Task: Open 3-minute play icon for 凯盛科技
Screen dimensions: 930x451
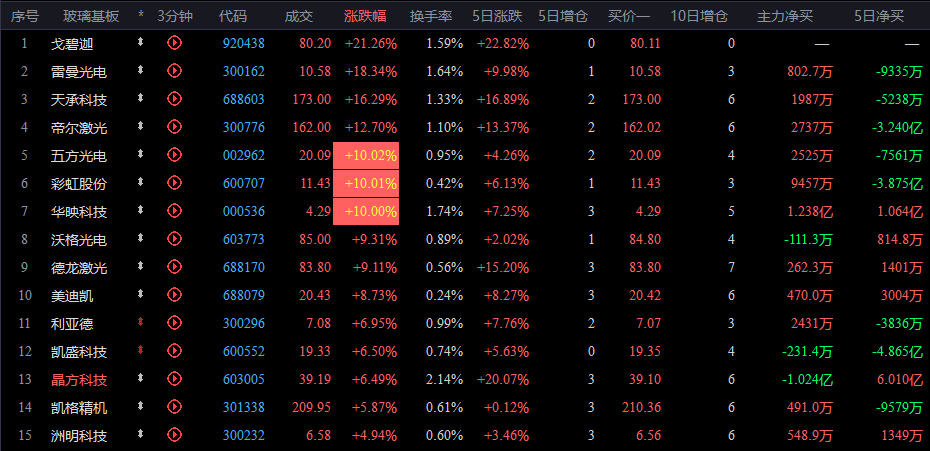Action: point(174,351)
